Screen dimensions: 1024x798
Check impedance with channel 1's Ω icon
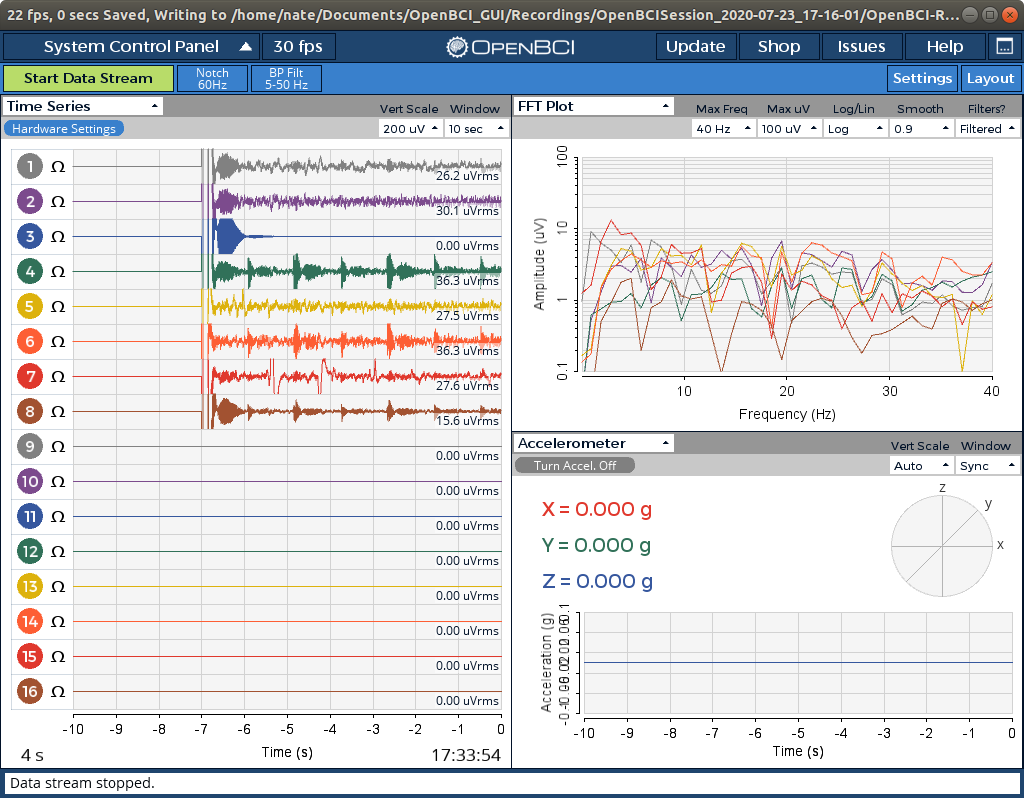pos(58,166)
